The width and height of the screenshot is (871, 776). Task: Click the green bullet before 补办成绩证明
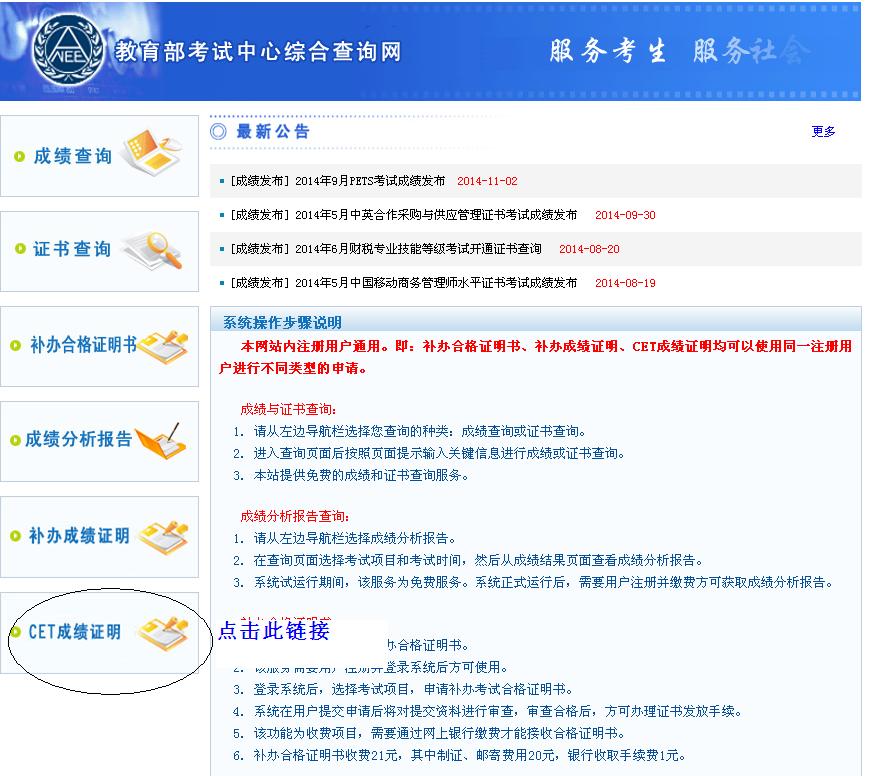[16, 536]
